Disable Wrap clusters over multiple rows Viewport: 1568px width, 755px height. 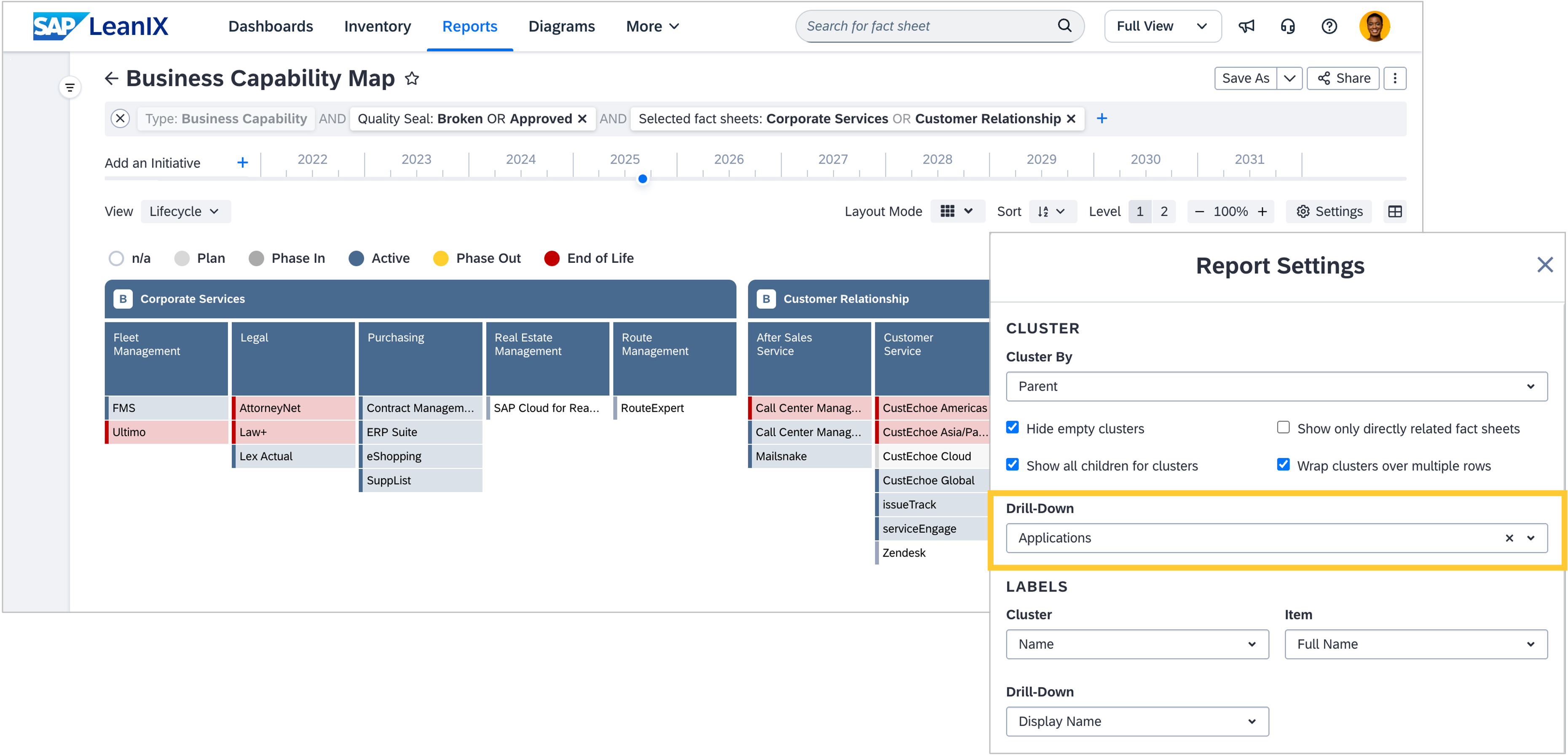click(x=1283, y=465)
